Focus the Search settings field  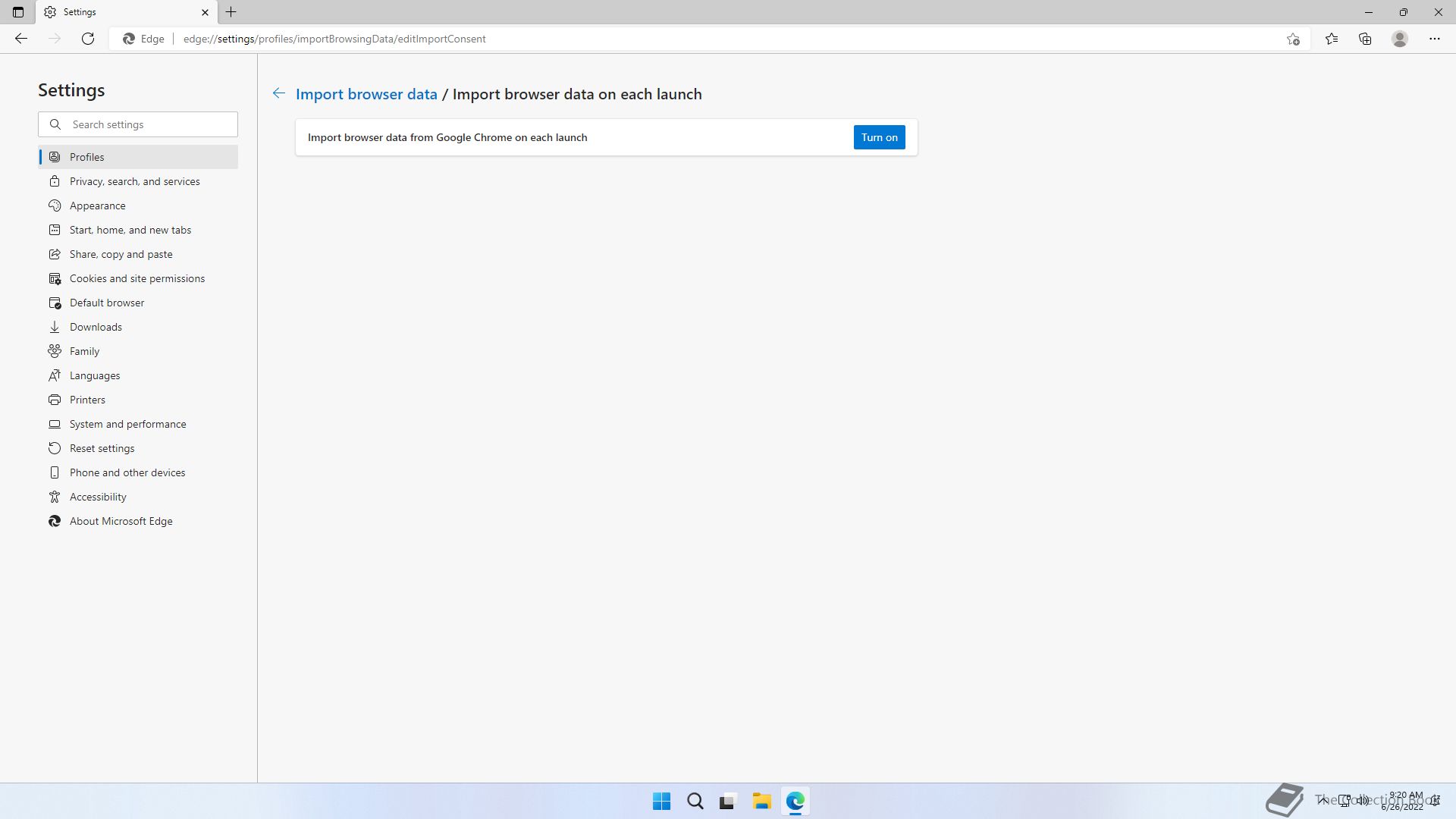138,124
